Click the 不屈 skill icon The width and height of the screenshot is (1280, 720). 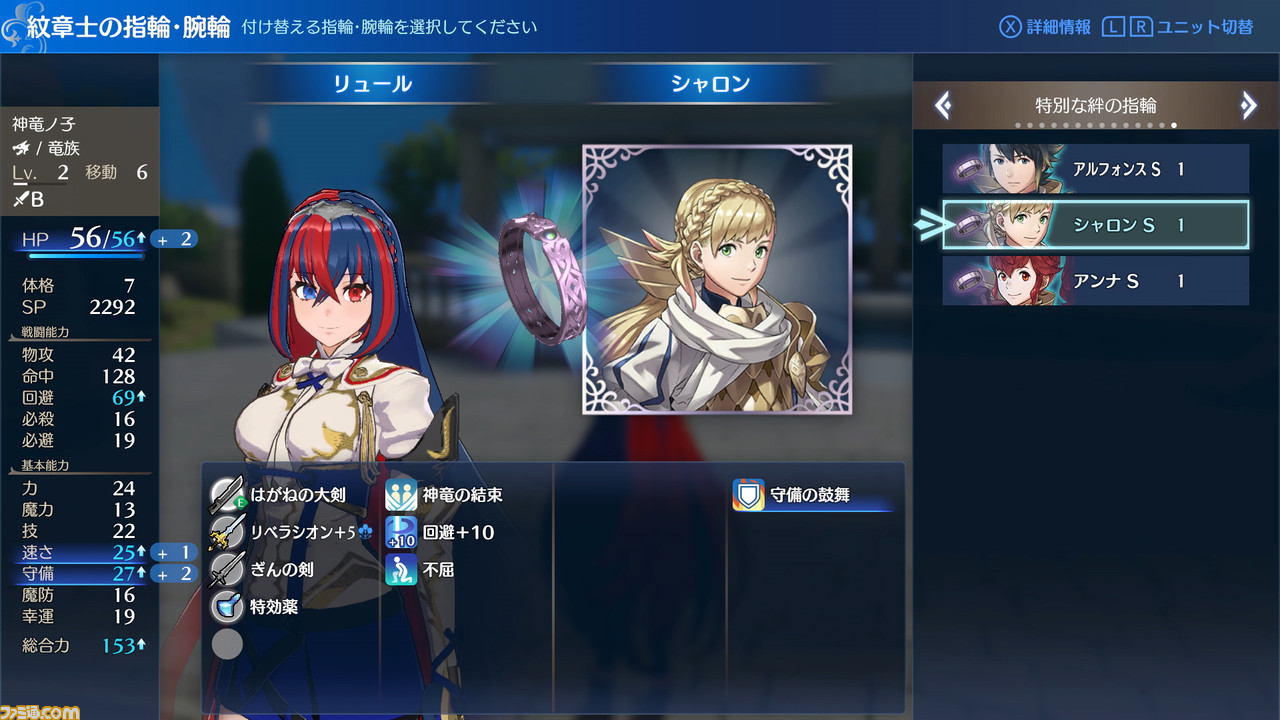pyautogui.click(x=401, y=569)
